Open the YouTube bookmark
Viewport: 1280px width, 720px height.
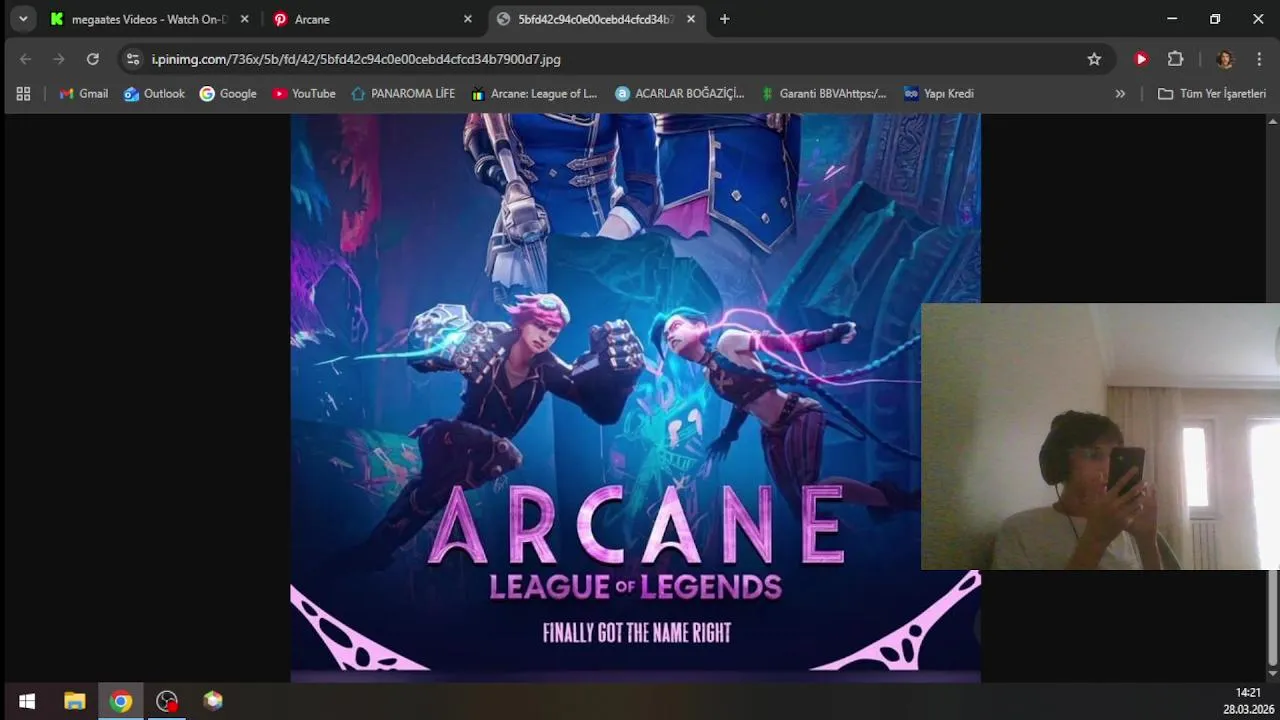click(304, 93)
